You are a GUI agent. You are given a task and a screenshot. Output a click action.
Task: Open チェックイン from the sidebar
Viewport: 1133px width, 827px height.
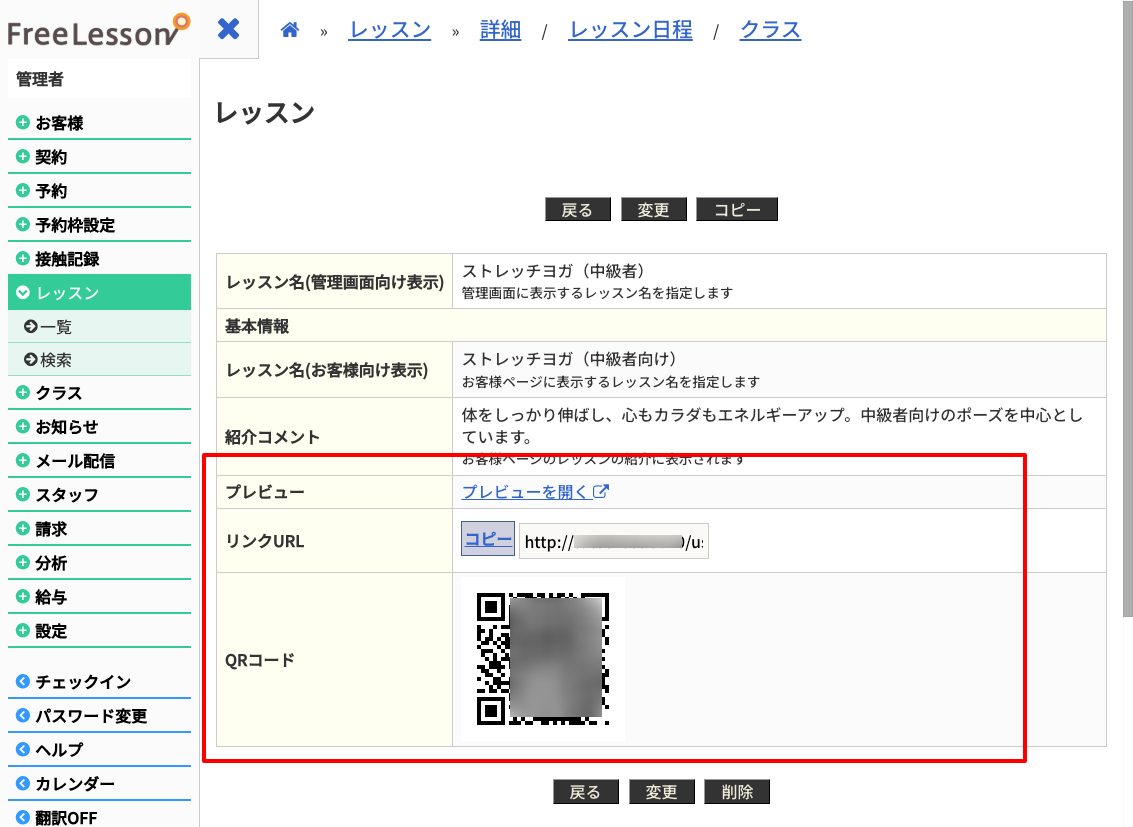(83, 682)
